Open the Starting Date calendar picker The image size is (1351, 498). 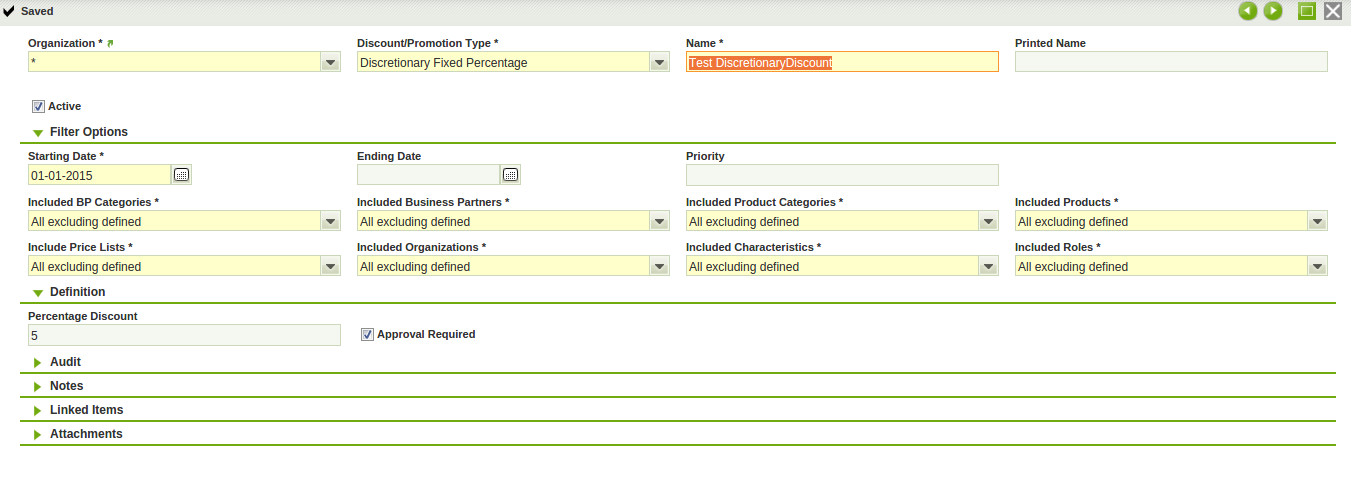click(181, 175)
